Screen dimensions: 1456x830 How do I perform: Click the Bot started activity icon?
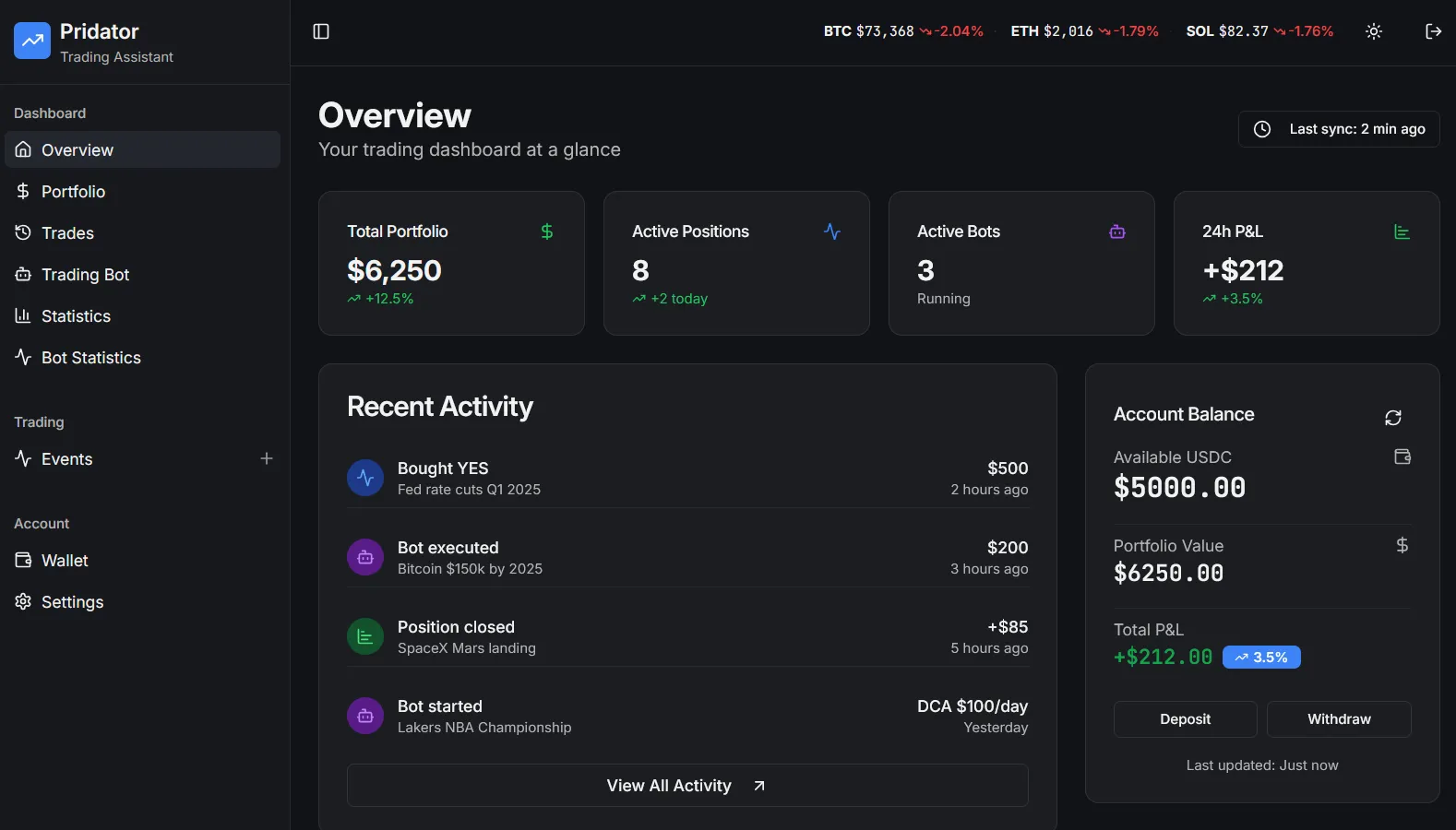[x=365, y=716]
